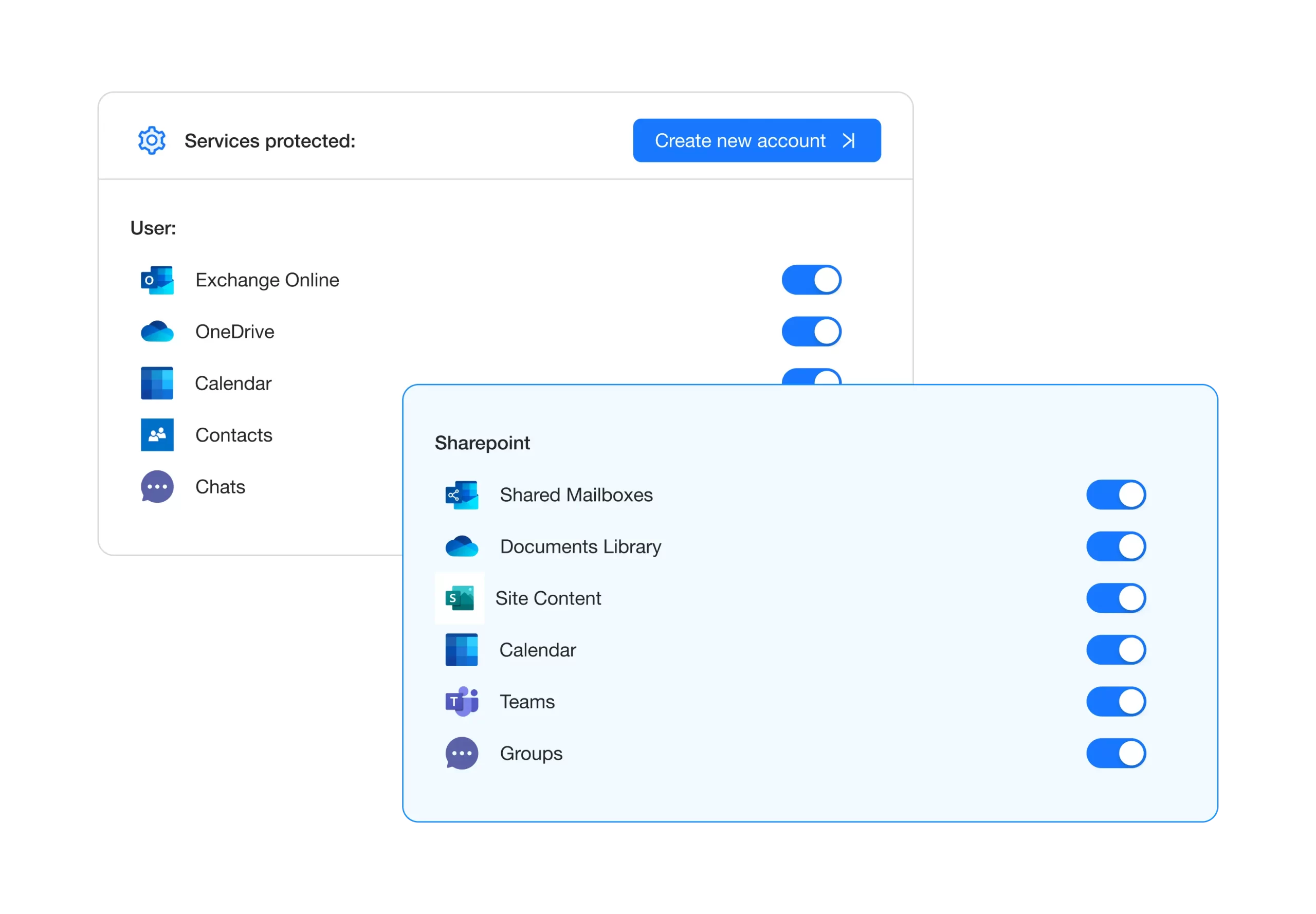Switch off the Groups toggle

pos(1116,753)
